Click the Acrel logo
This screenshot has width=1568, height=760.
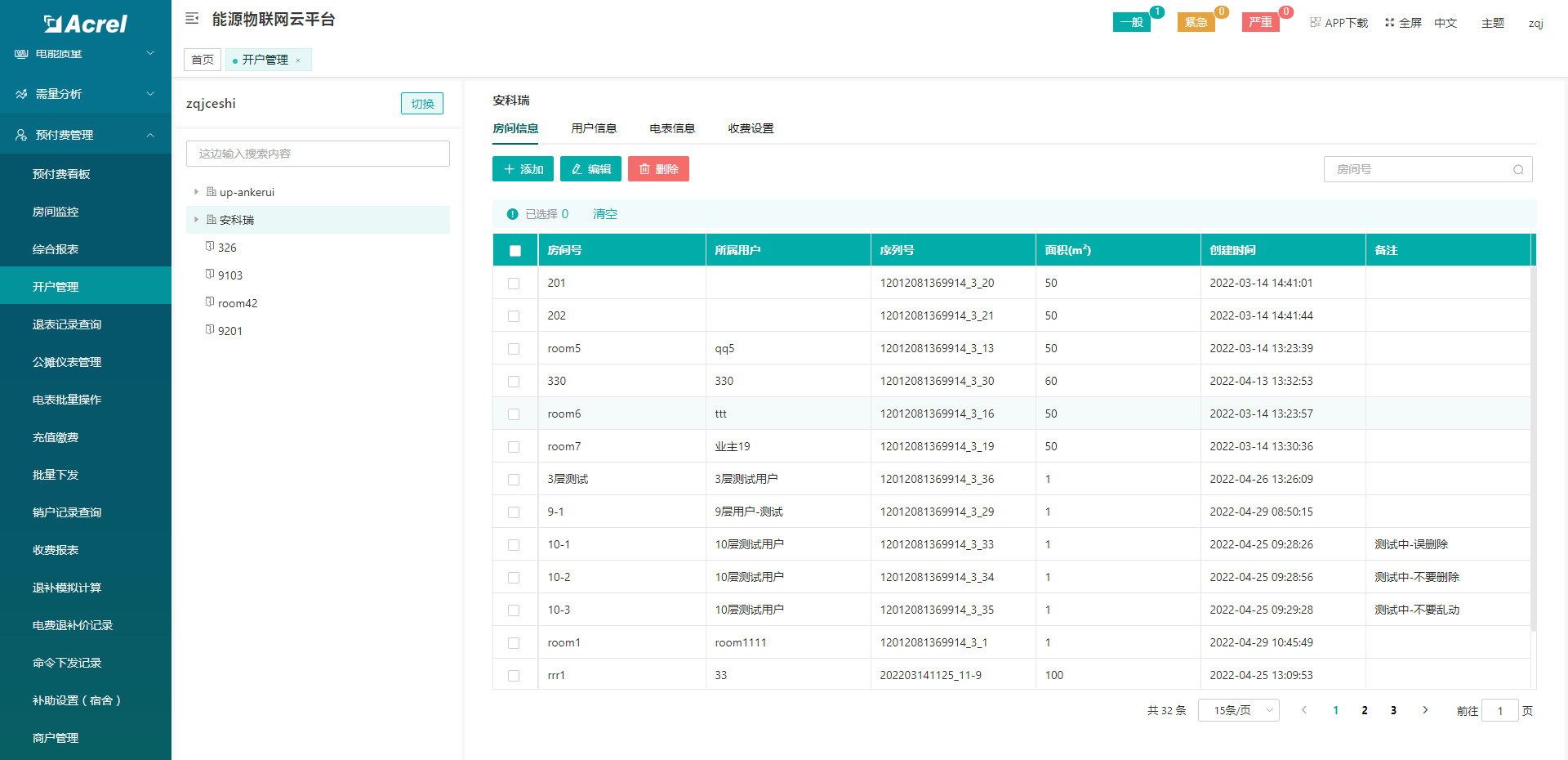tap(86, 24)
